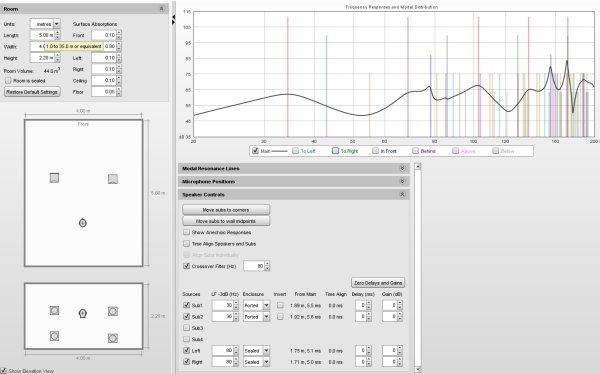Click the Crossover Filter frequency field
The image size is (600, 374).
[x=254, y=266]
